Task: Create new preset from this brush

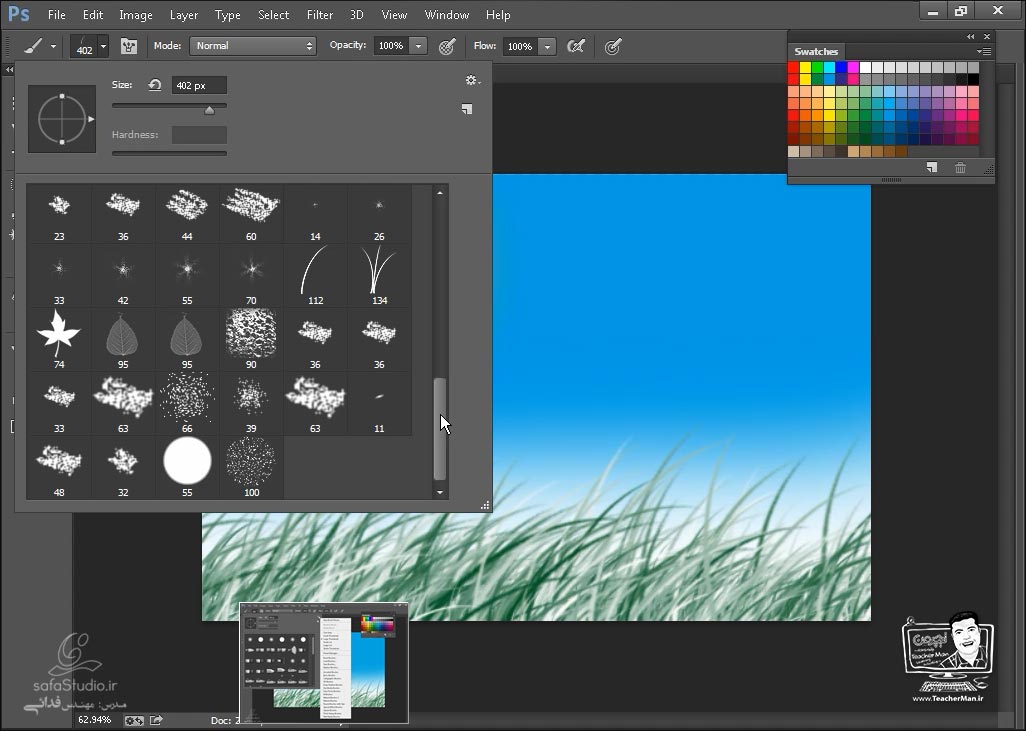Action: pyautogui.click(x=467, y=109)
